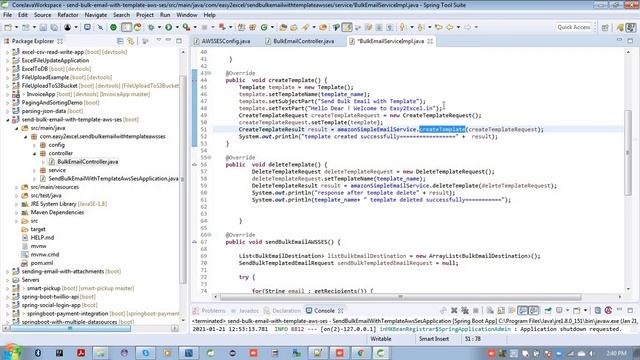Expand the service package node
Image resolution: width=640 pixels, height=360 pixels.
point(34,170)
